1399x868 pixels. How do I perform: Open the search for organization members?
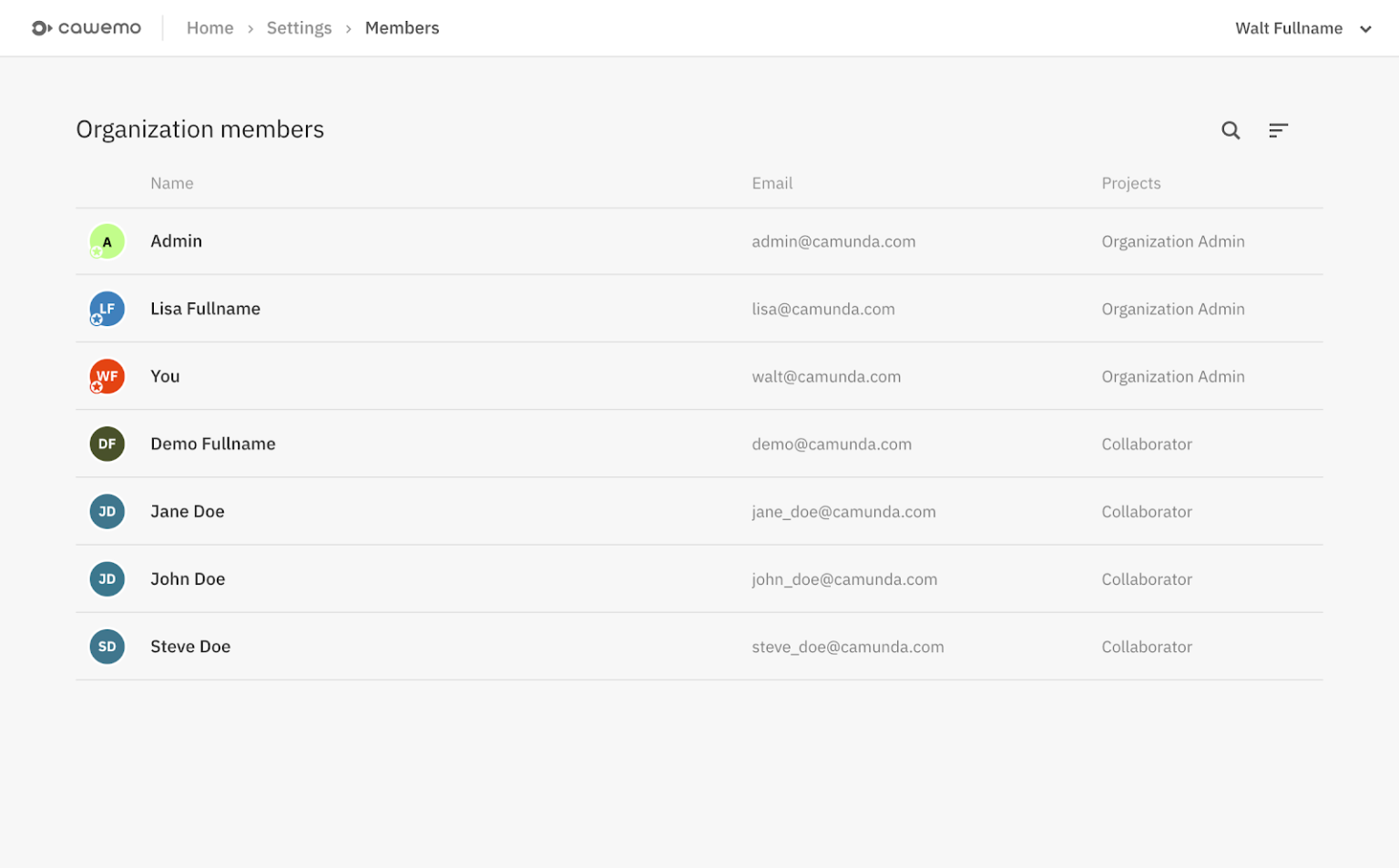[x=1231, y=130]
